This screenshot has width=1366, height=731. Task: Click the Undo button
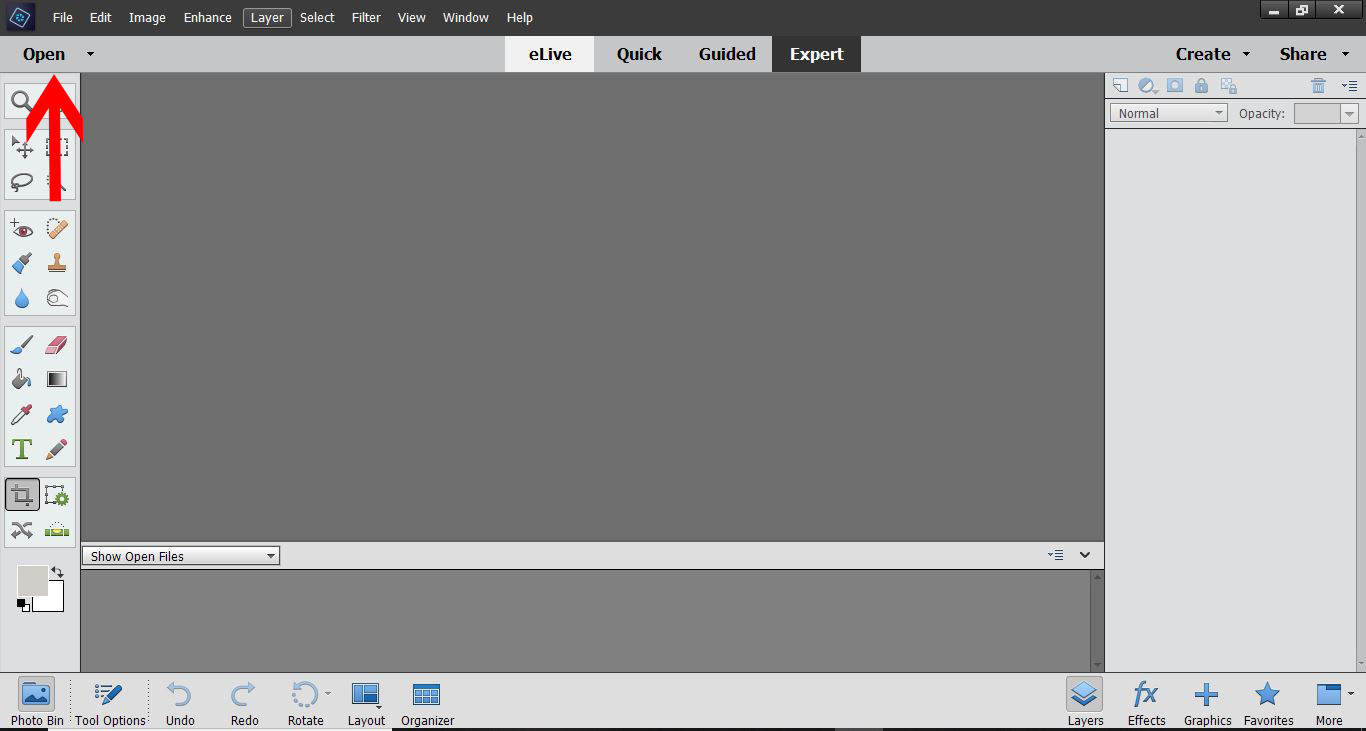coord(180,702)
